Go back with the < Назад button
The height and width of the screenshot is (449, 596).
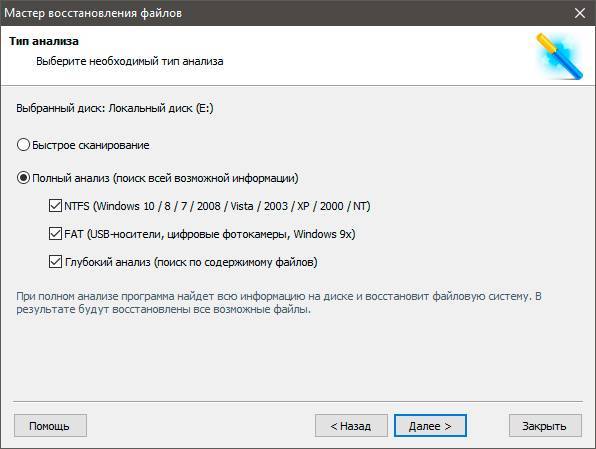click(351, 425)
